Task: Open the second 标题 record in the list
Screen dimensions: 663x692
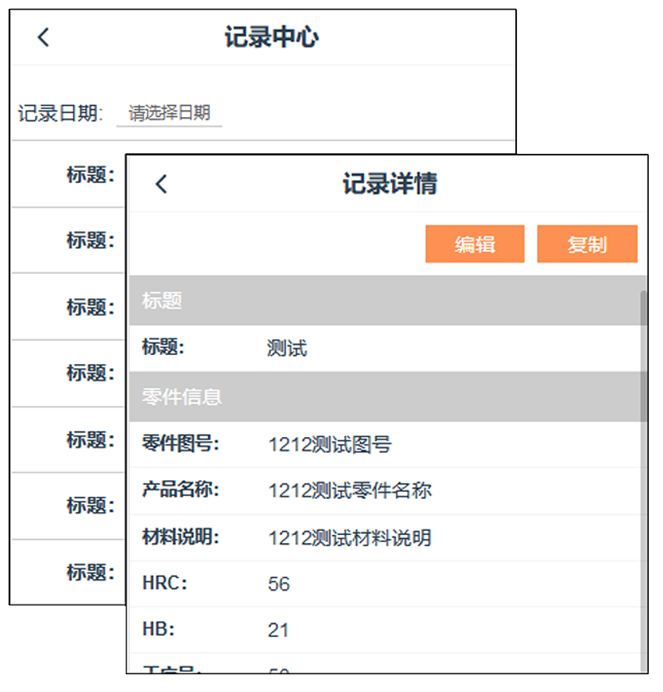Action: point(90,240)
